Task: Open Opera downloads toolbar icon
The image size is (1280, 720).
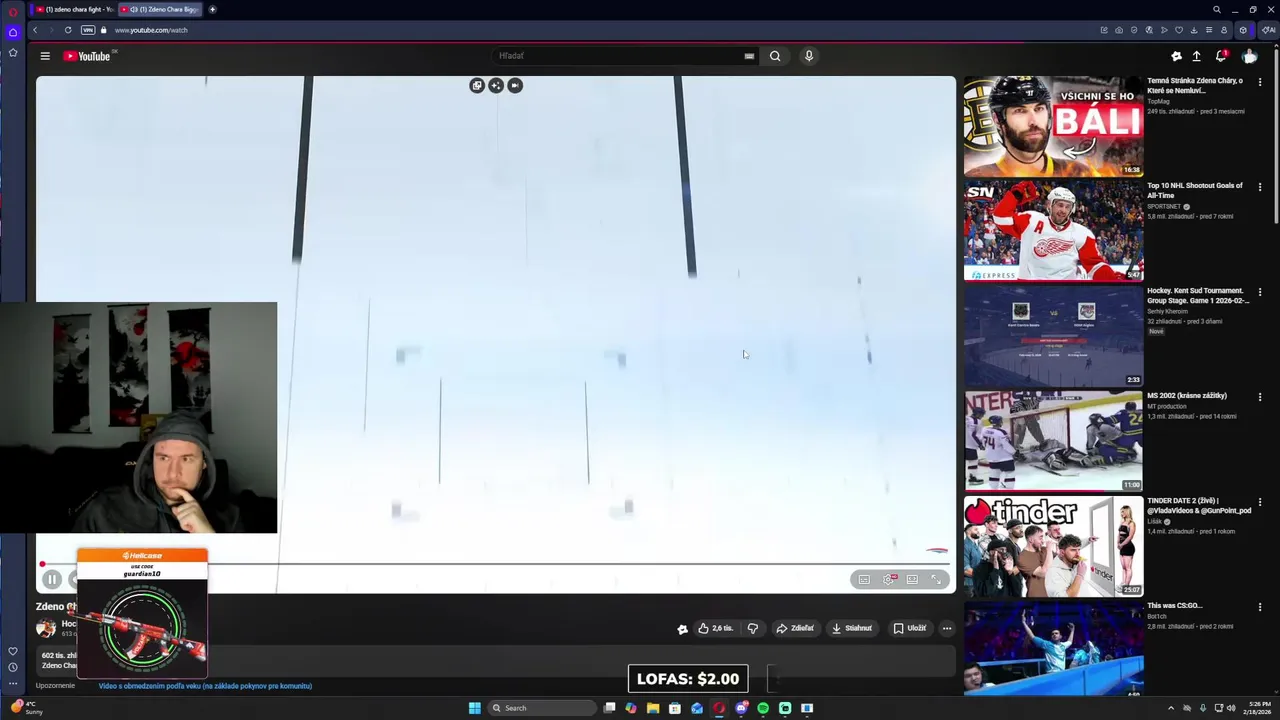Action: point(1194,30)
